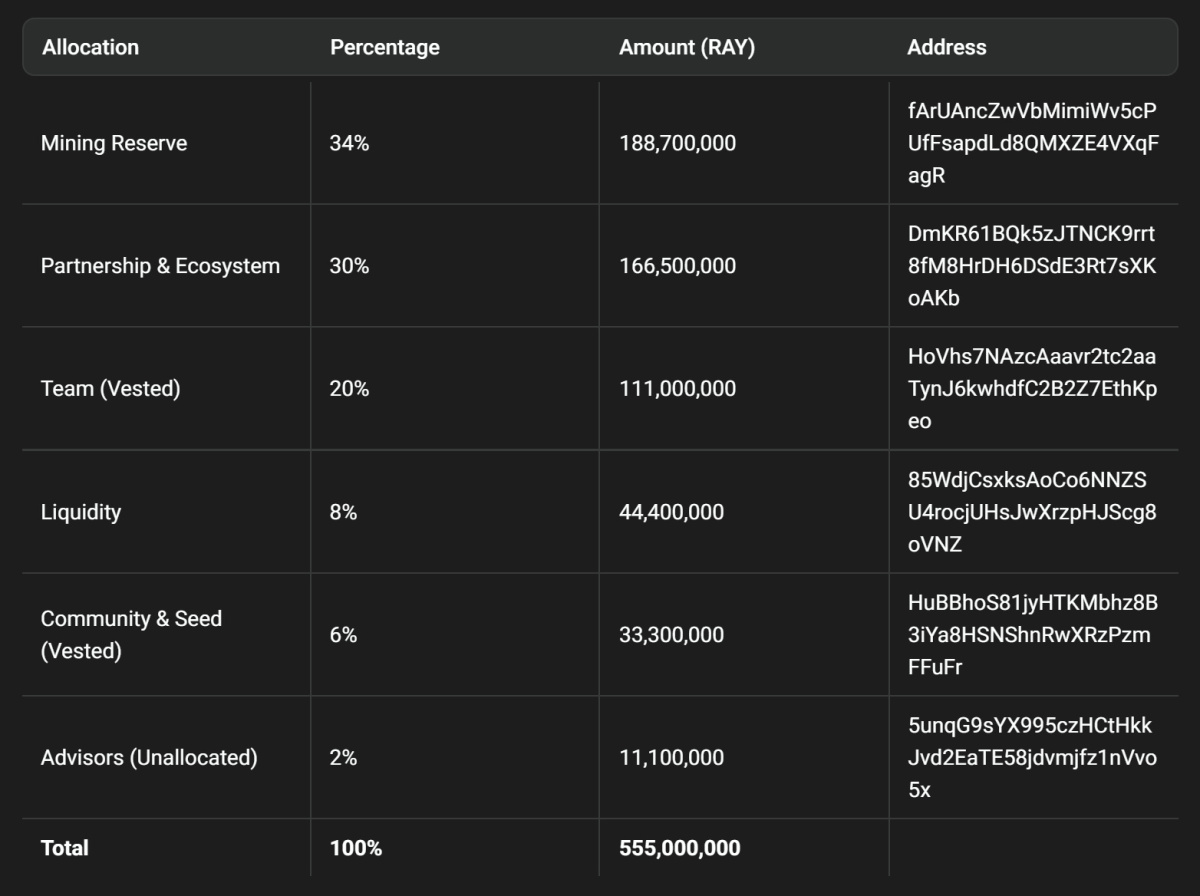Click the Liquidity row label
The image size is (1200, 896).
(80, 512)
